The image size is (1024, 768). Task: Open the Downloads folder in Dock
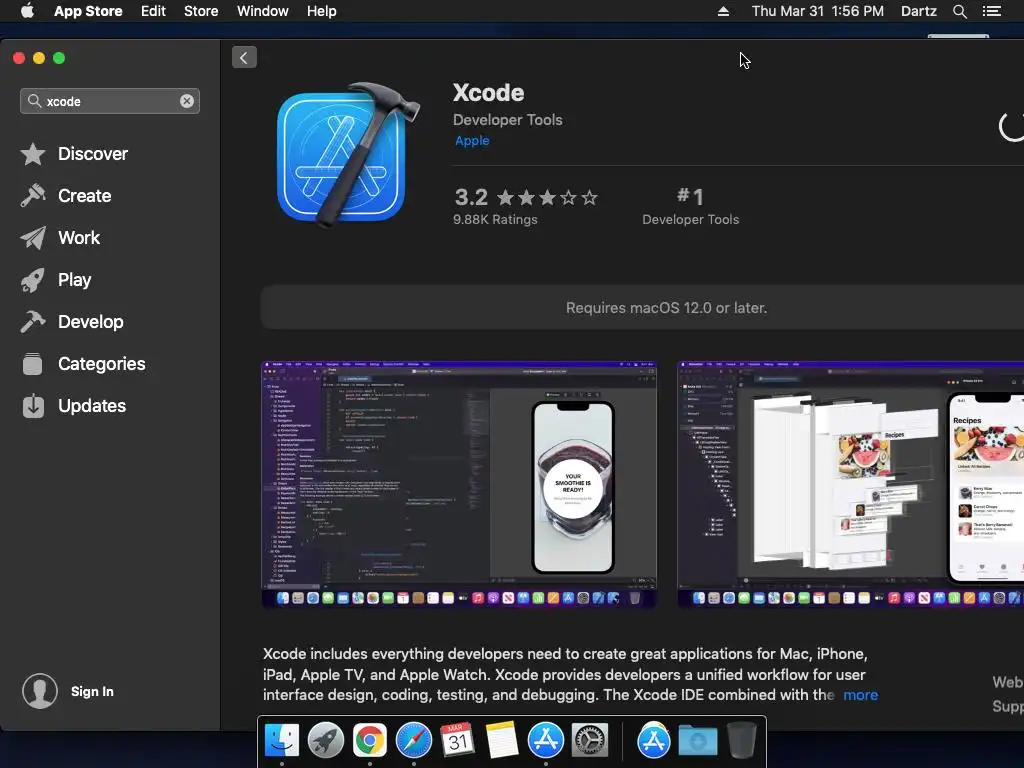(x=697, y=741)
